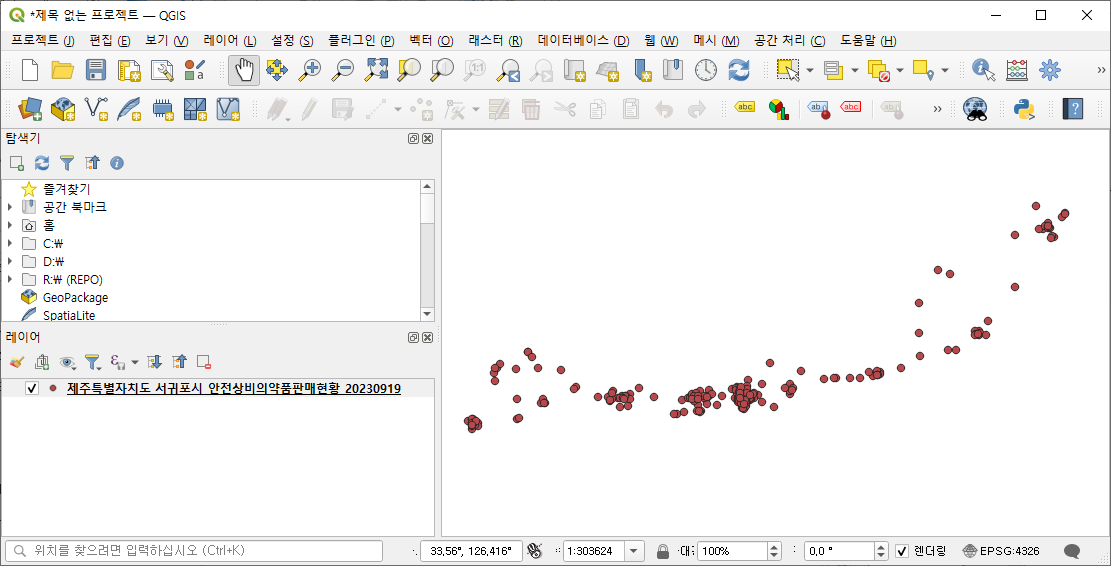
Task: Open the Python console
Action: point(1024,108)
